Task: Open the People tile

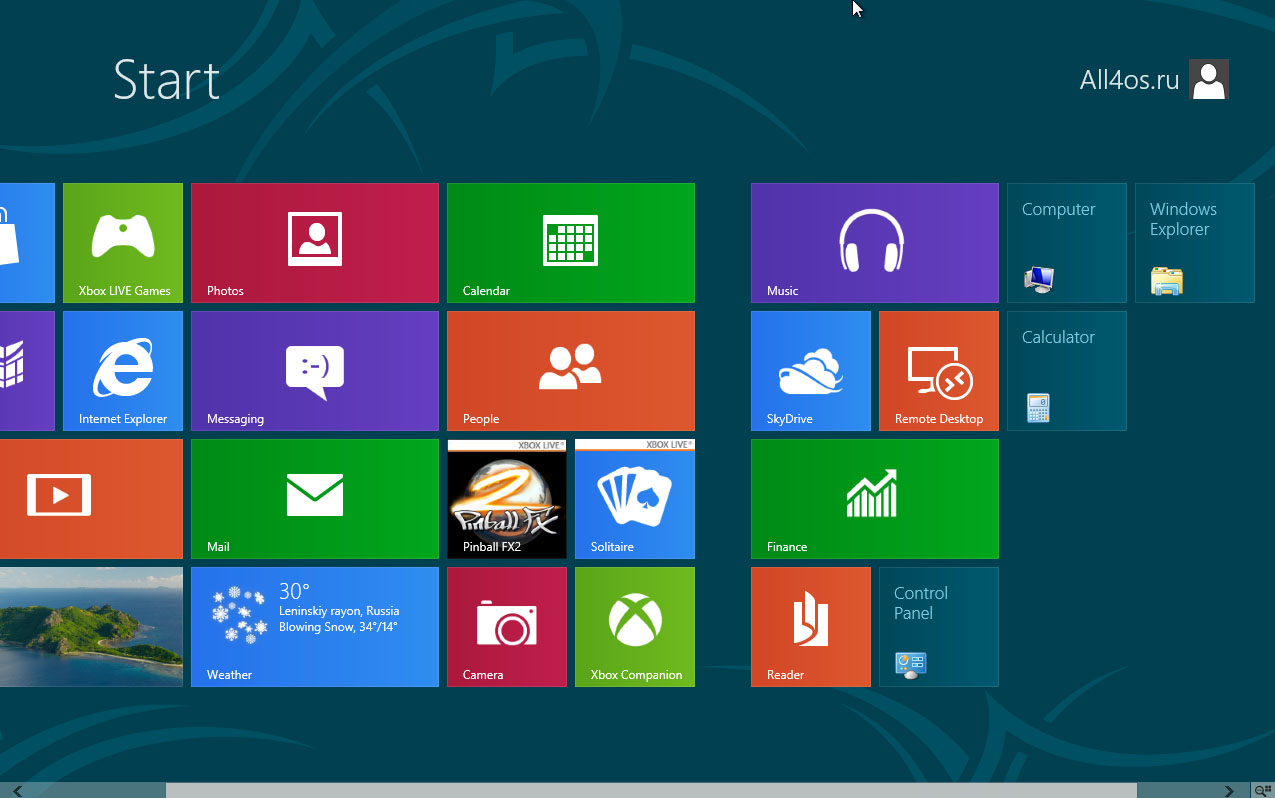Action: 571,371
